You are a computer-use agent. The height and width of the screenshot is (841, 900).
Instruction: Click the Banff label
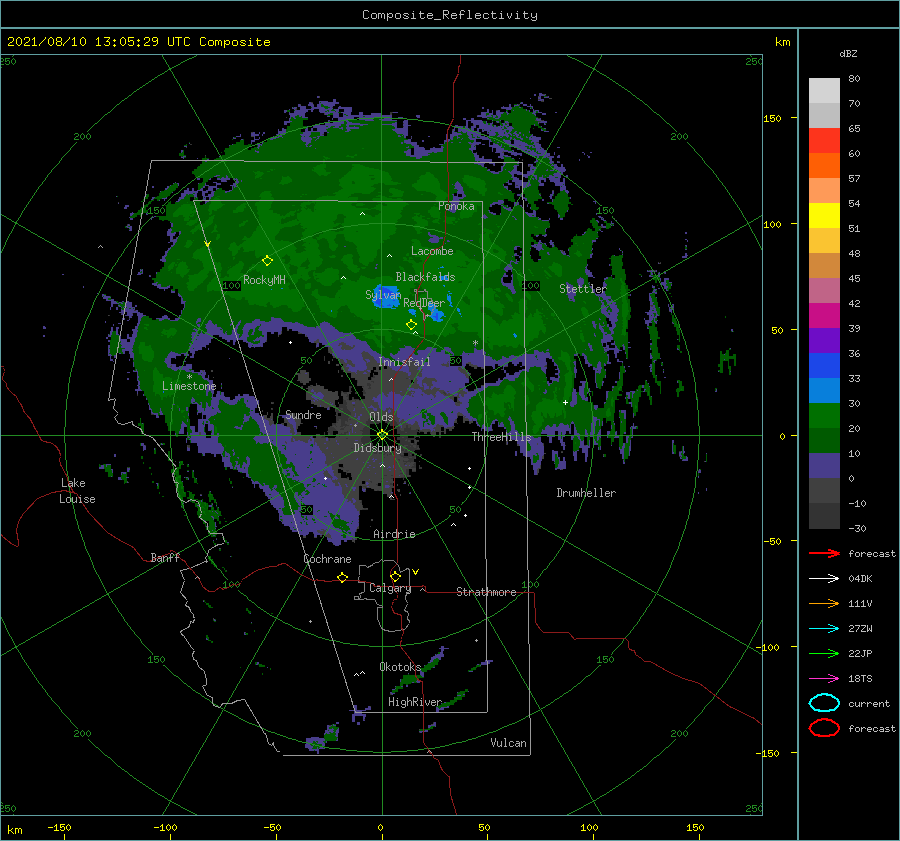pyautogui.click(x=165, y=557)
